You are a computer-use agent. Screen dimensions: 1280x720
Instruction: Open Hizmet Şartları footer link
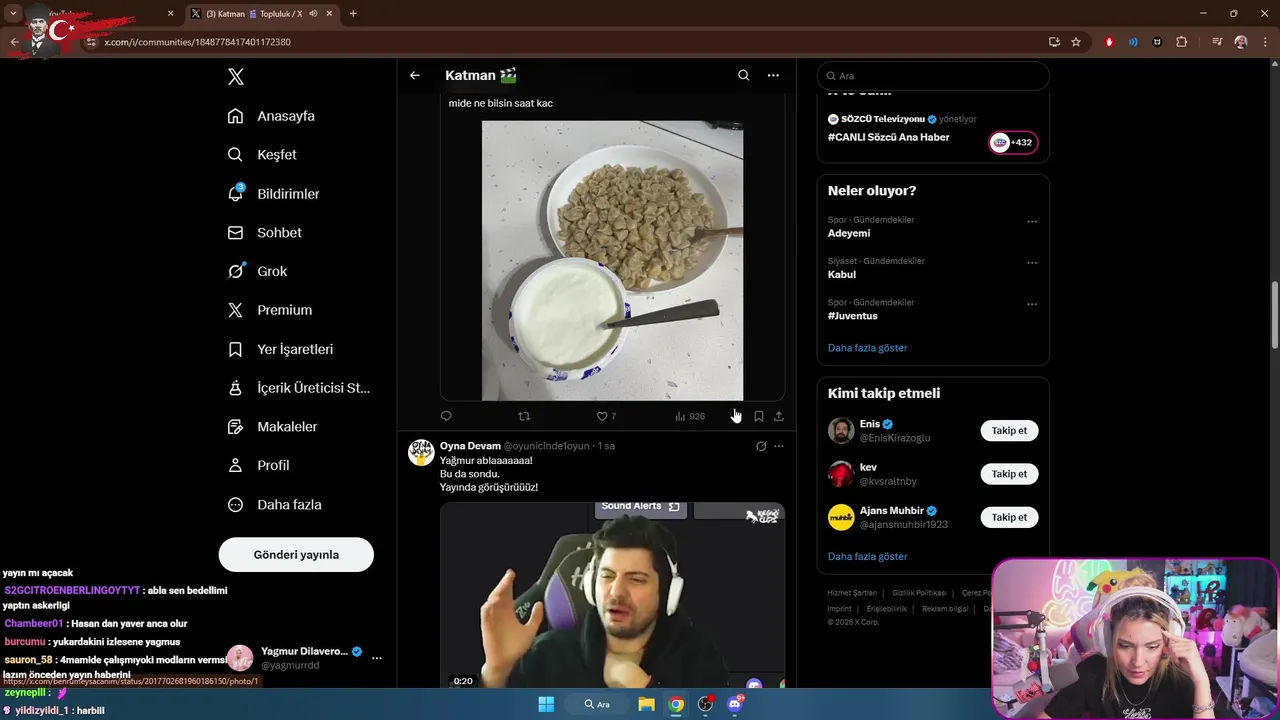[x=852, y=593]
